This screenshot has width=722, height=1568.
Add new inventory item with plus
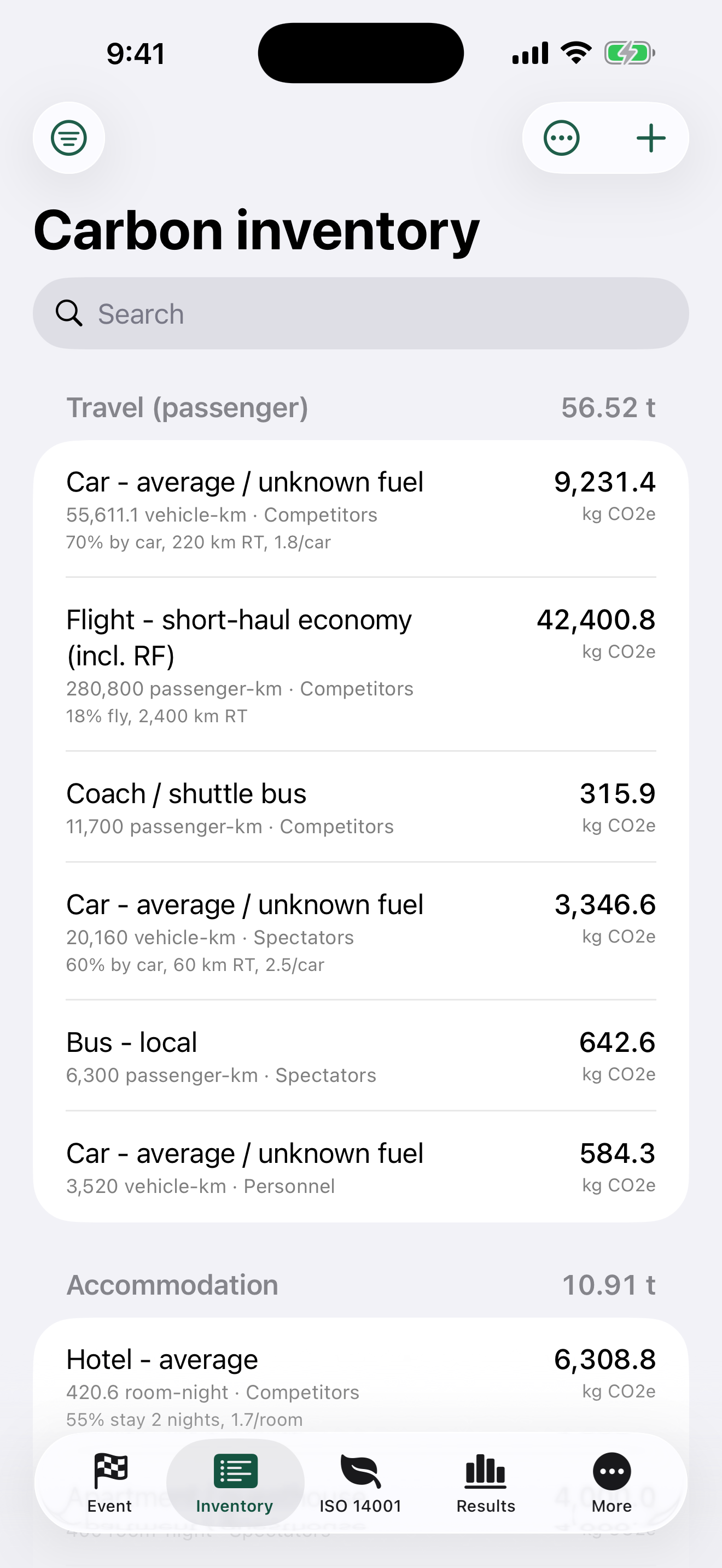[x=651, y=138]
